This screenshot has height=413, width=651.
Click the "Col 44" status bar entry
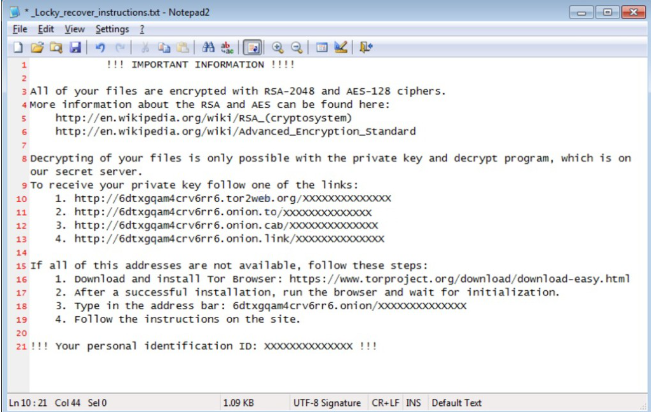[x=68, y=403]
